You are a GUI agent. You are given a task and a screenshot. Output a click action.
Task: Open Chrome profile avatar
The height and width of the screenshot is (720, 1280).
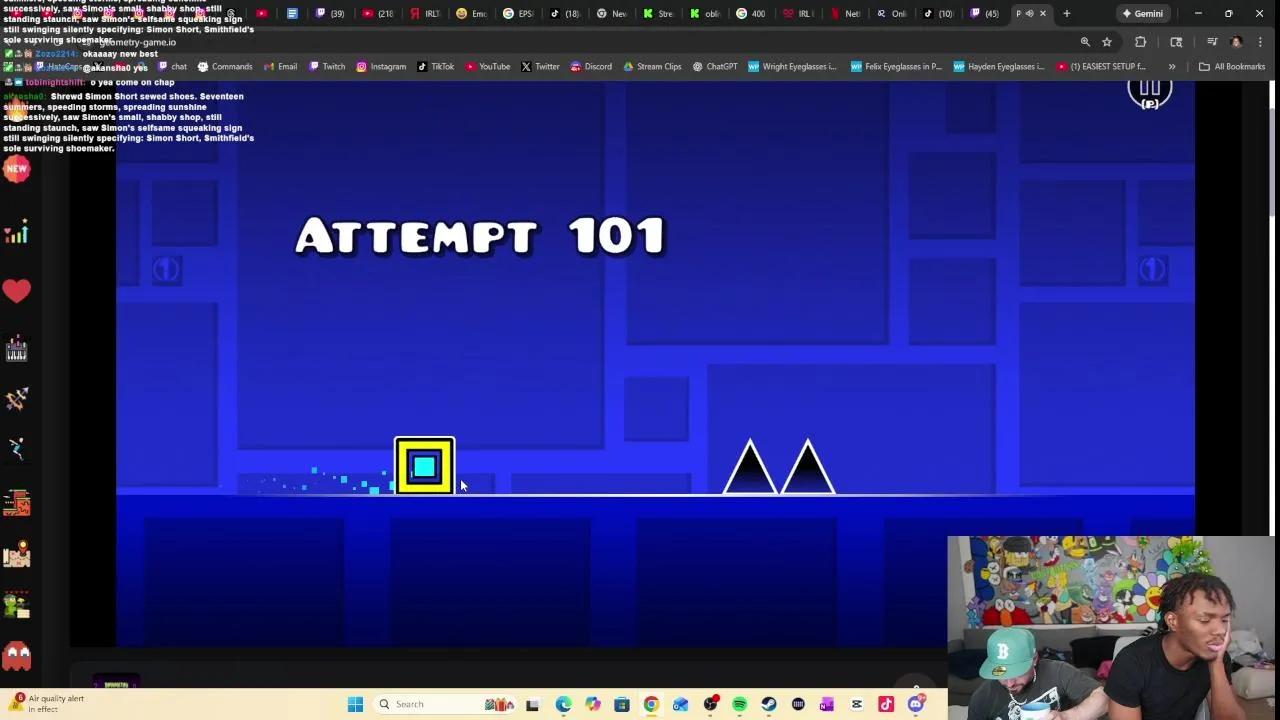pyautogui.click(x=1236, y=42)
